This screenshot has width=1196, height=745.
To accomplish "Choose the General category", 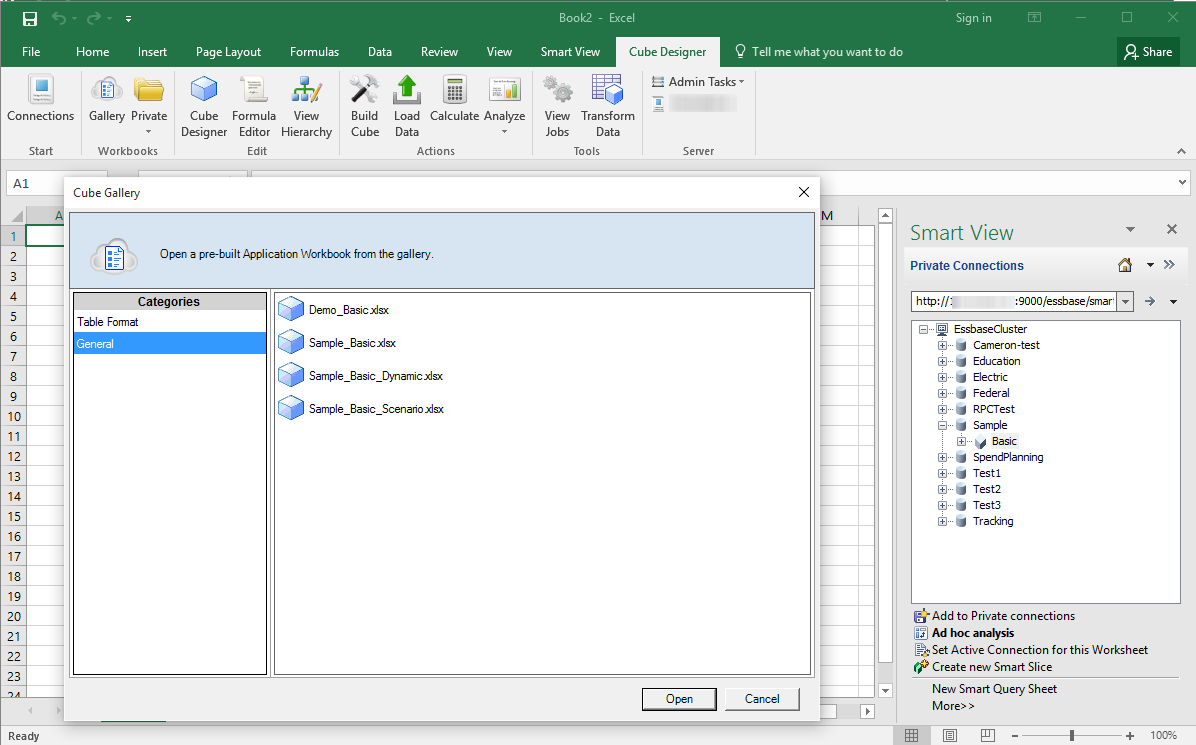I will click(x=170, y=343).
